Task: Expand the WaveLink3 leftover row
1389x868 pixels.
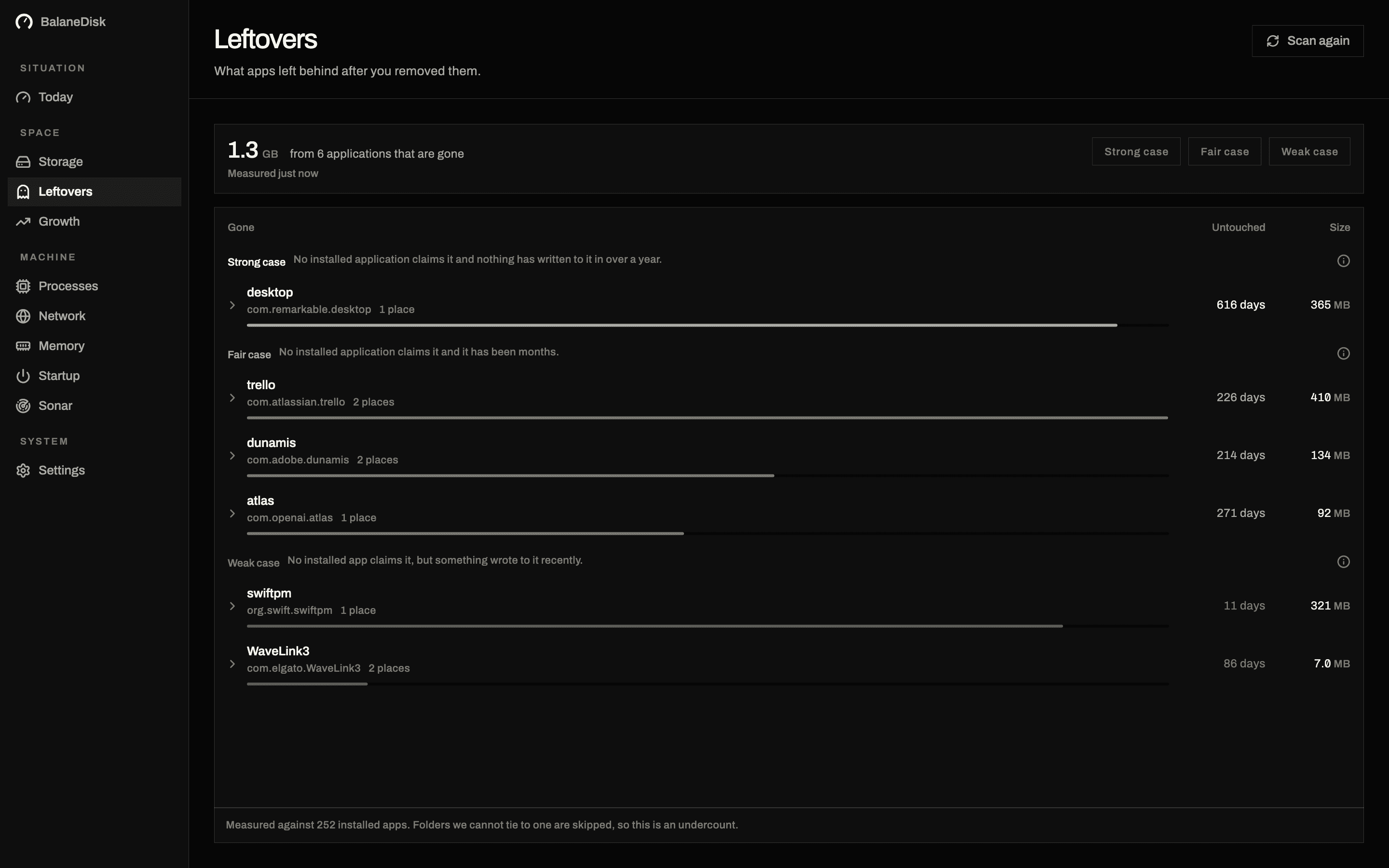Action: point(232,664)
